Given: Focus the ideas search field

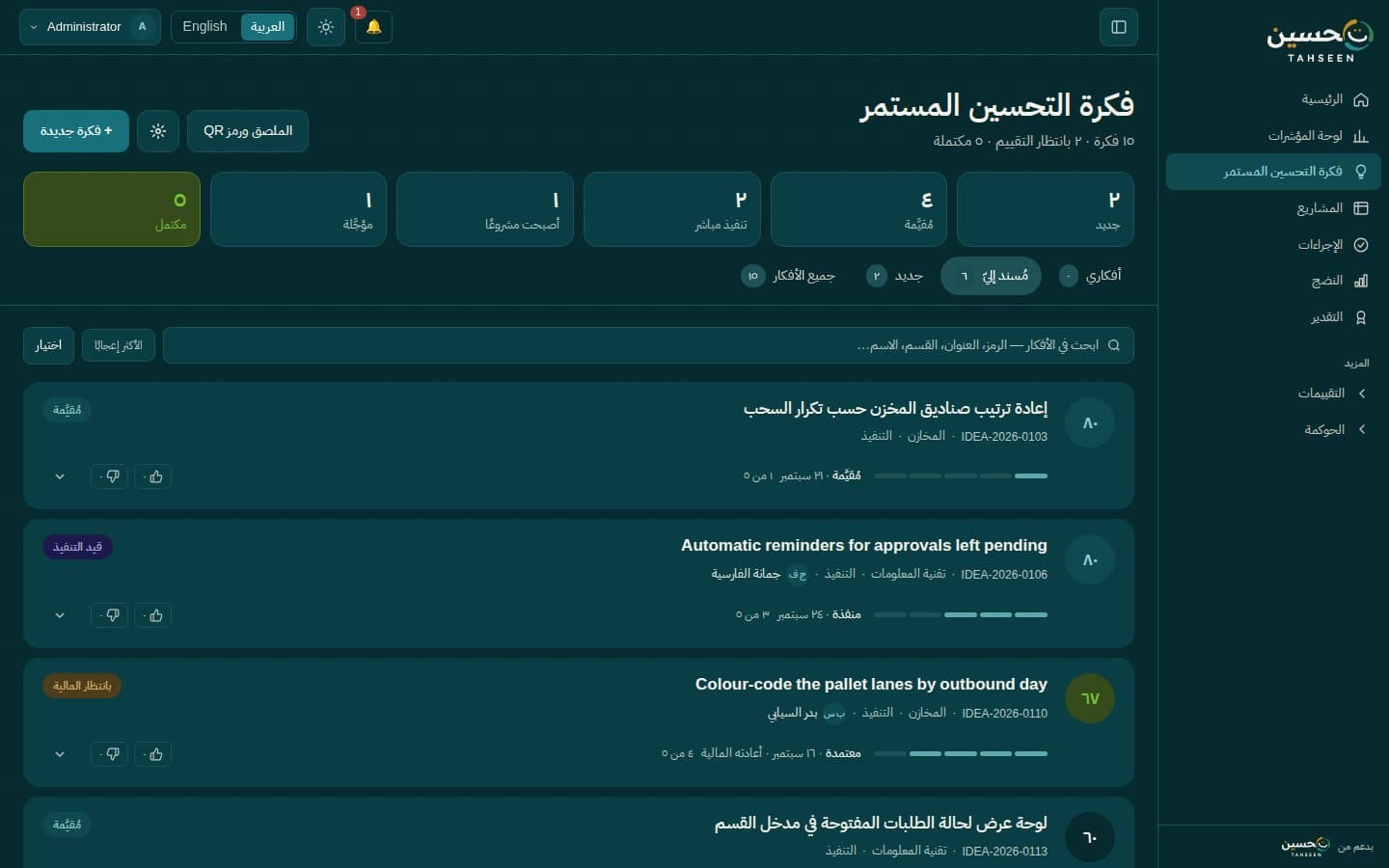Looking at the screenshot, I should (648, 345).
